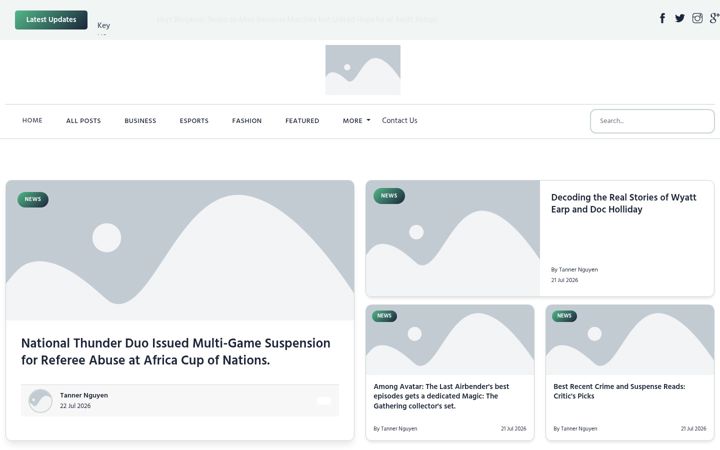Focus the Search input field
720x450 pixels.
click(x=652, y=121)
